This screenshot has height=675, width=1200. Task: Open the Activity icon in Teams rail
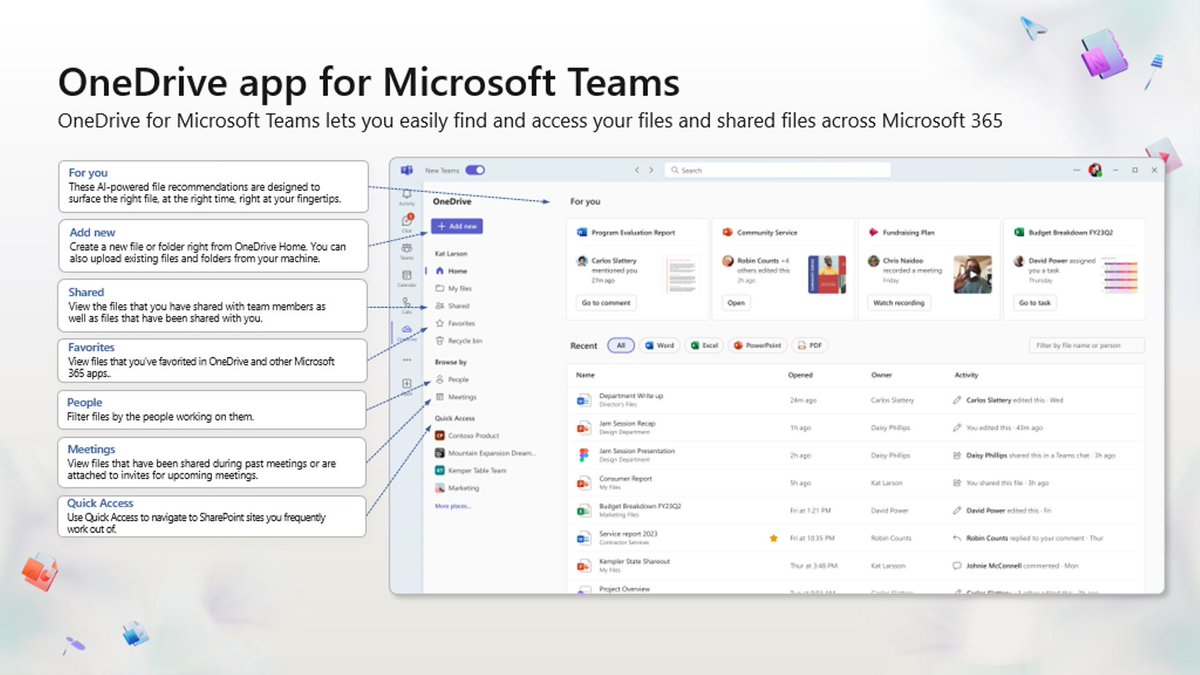pyautogui.click(x=407, y=194)
